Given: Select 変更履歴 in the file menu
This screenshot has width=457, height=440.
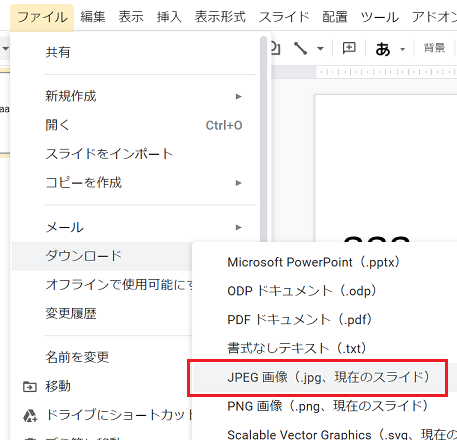Looking at the screenshot, I should pyautogui.click(x=102, y=313).
